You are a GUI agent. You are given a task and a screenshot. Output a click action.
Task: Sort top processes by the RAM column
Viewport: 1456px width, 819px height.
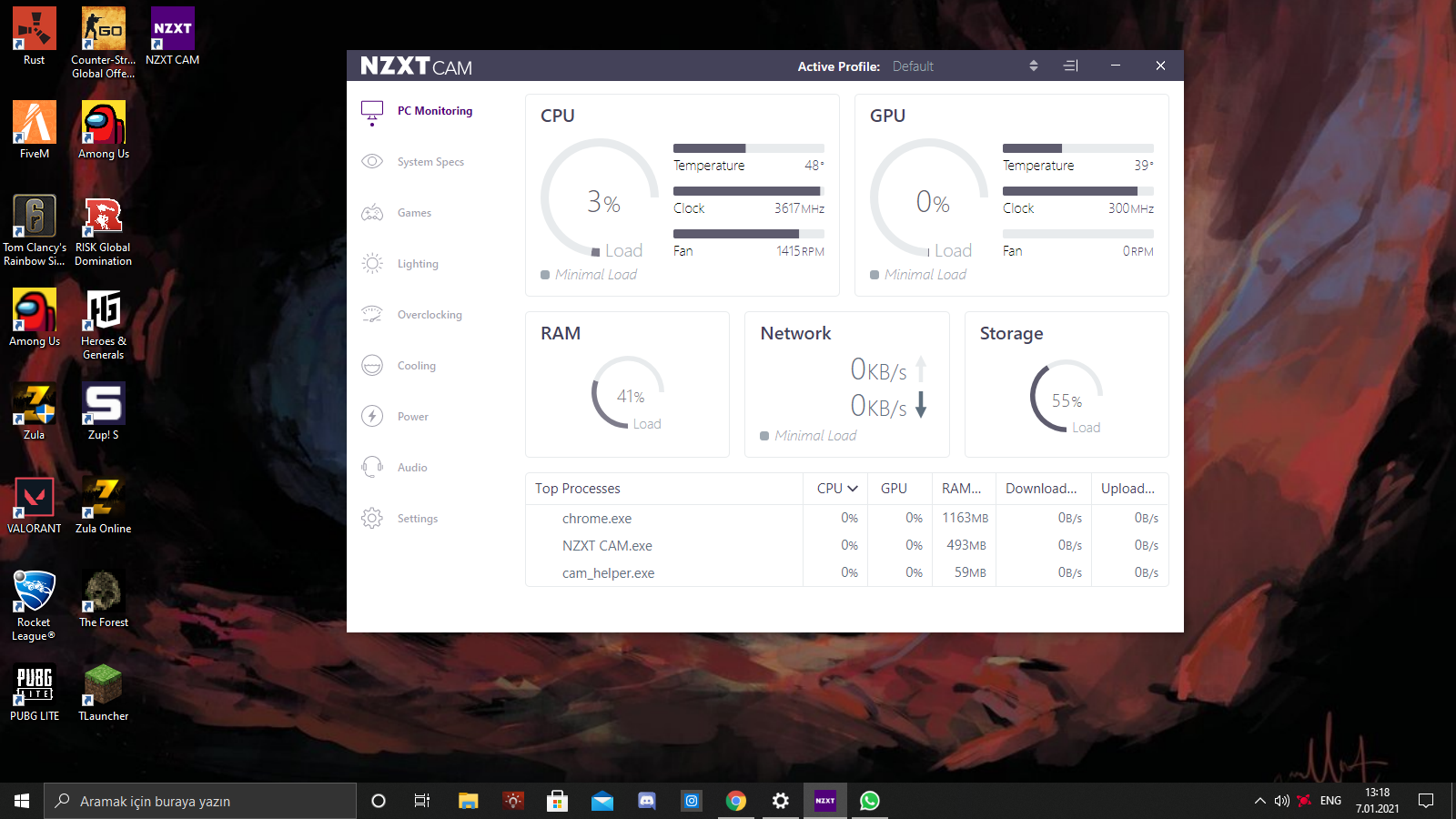(962, 489)
